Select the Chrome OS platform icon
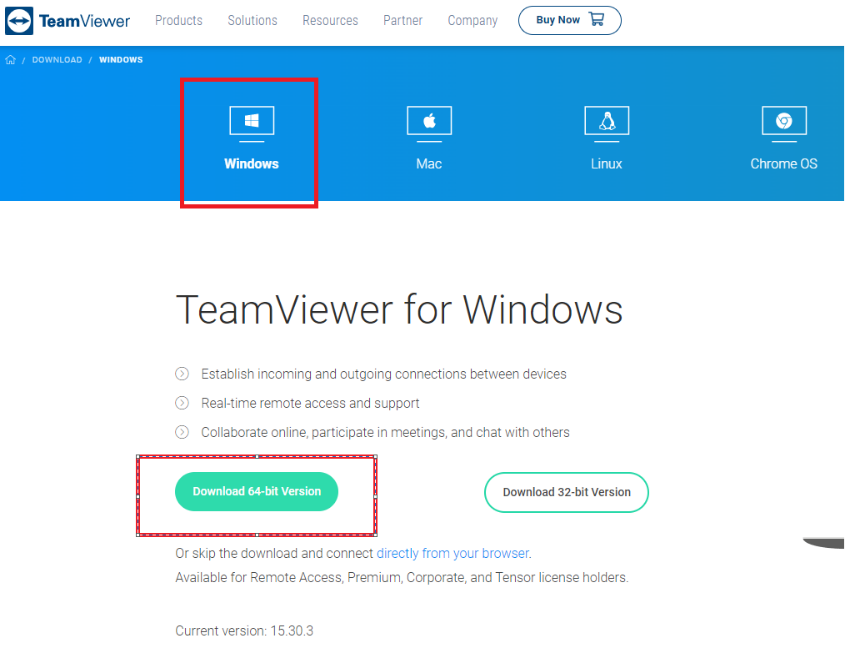Image resolution: width=855 pixels, height=663 pixels. click(x=784, y=119)
